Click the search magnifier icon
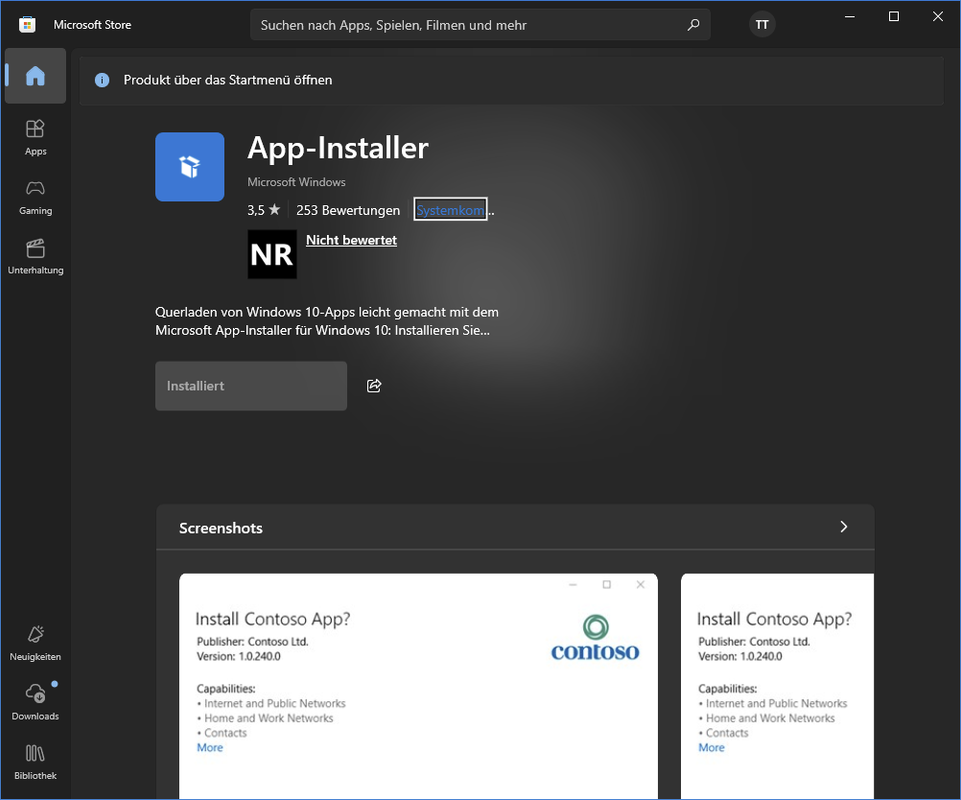Viewport: 961px width, 800px height. pyautogui.click(x=693, y=25)
